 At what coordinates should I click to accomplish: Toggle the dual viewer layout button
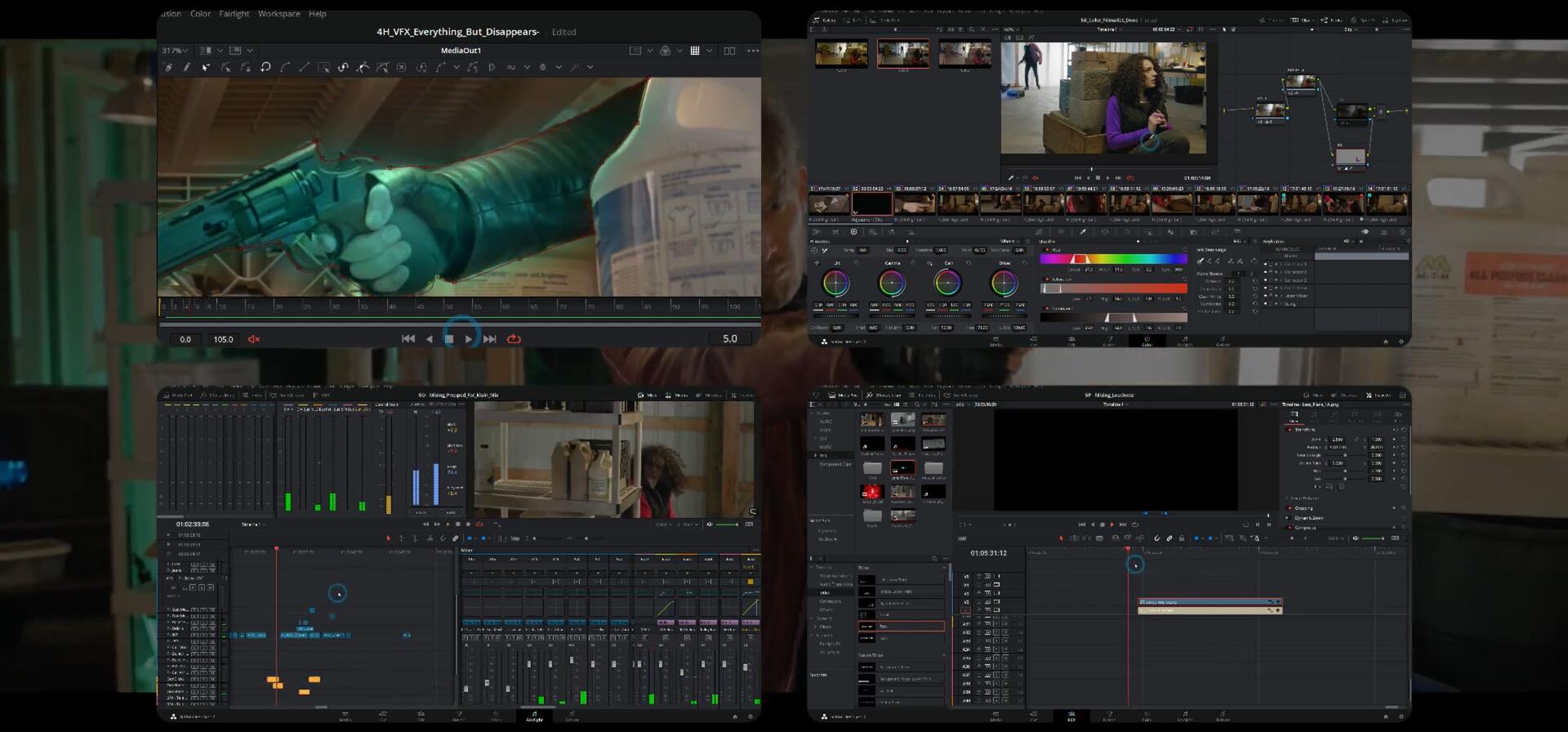click(x=729, y=51)
